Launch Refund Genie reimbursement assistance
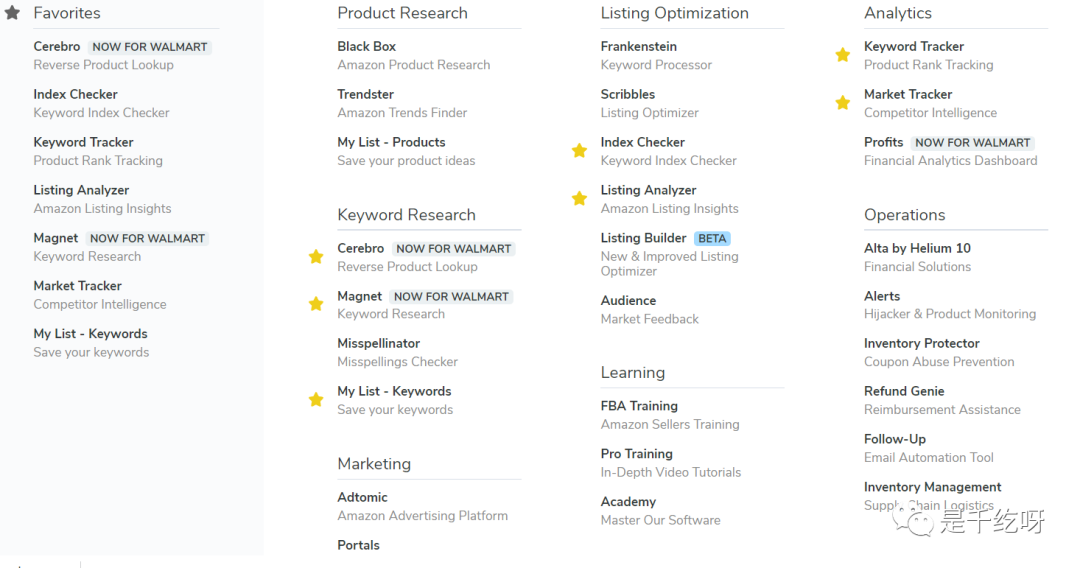Viewport: 1080px width, 568px height. coord(904,391)
